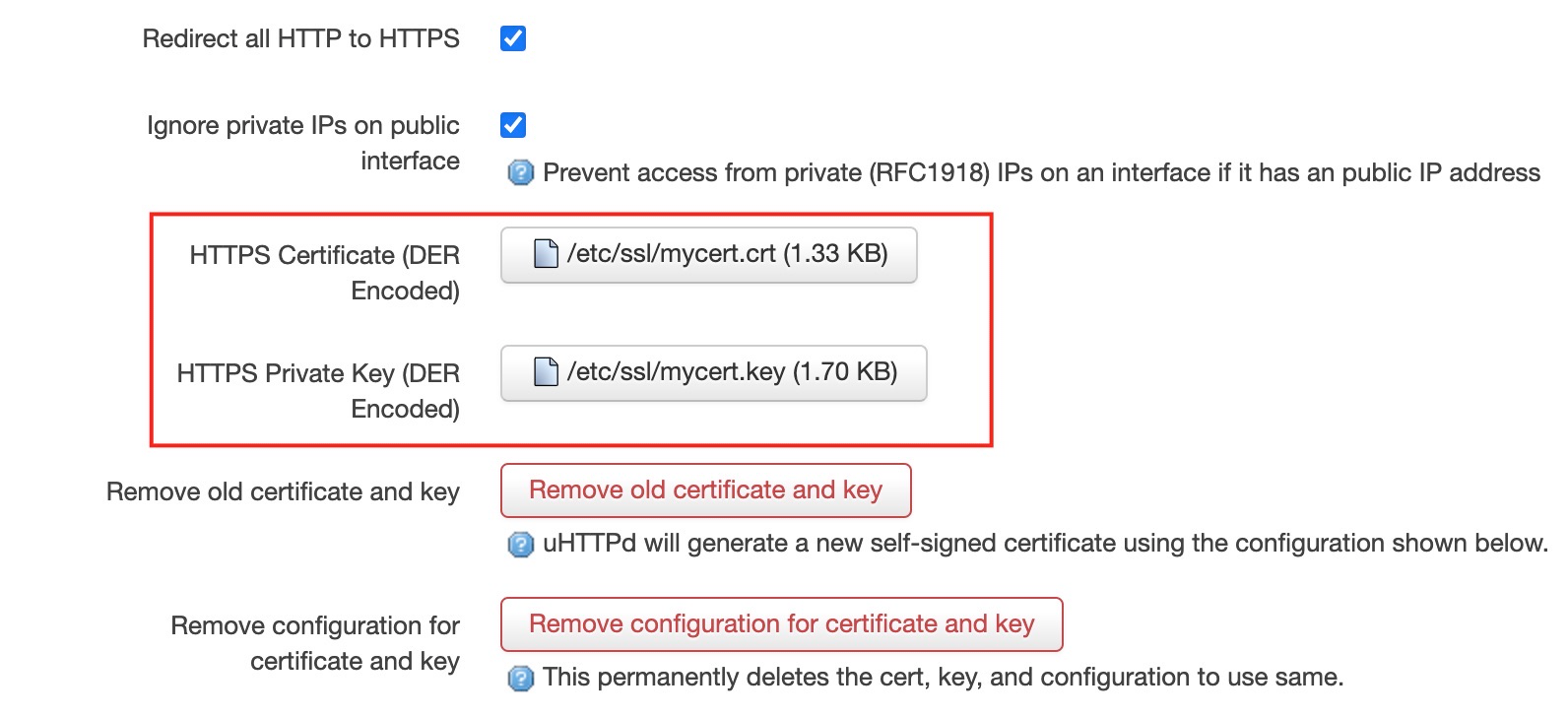
Task: Click help icon beside permanently deletes hint
Action: coord(520,678)
